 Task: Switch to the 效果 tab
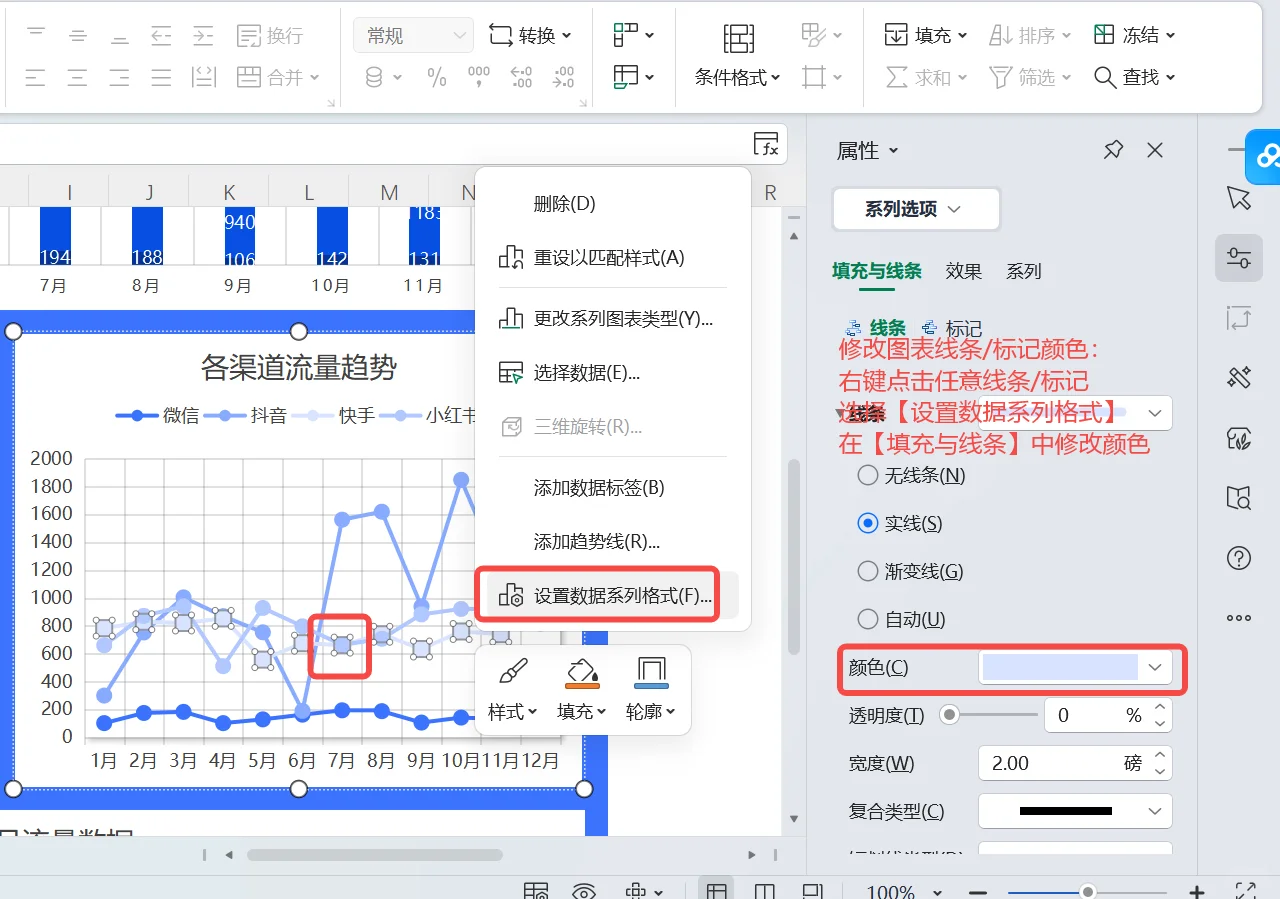tap(962, 271)
